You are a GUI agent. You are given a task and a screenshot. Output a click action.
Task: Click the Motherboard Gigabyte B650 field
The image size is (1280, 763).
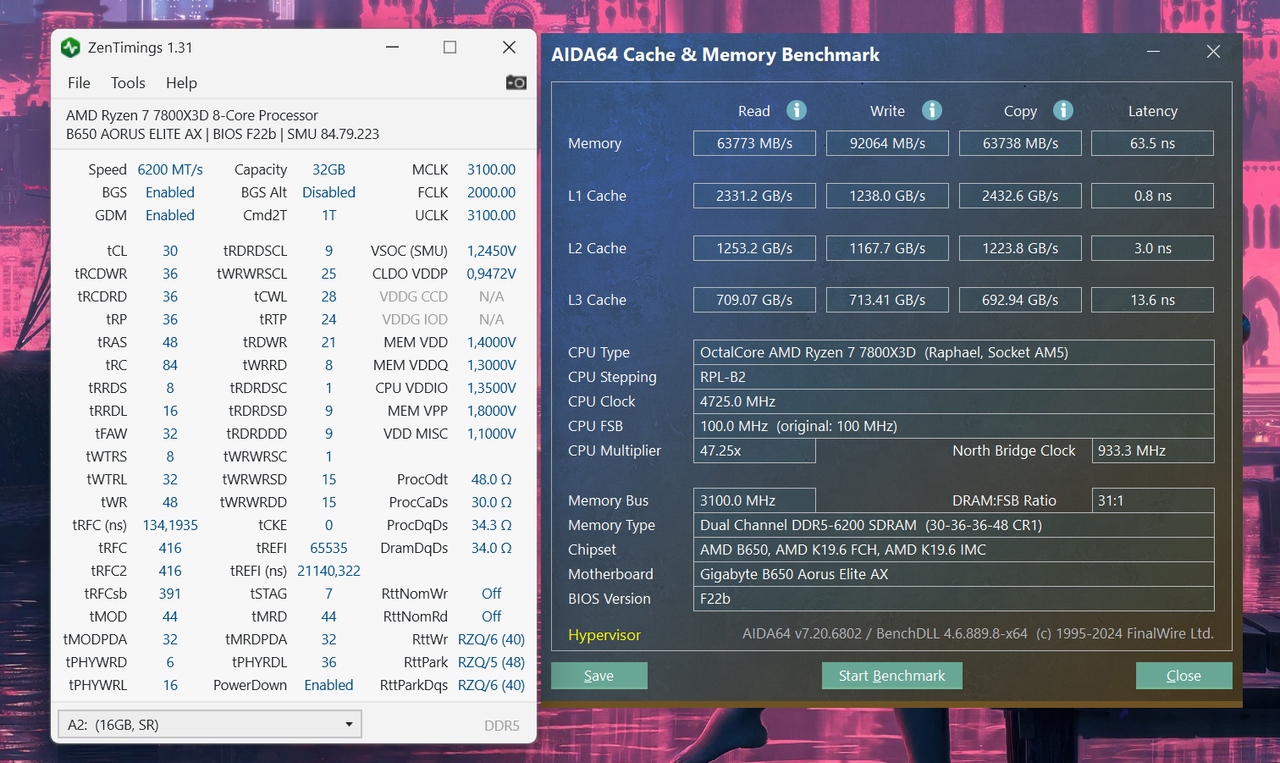pos(953,574)
